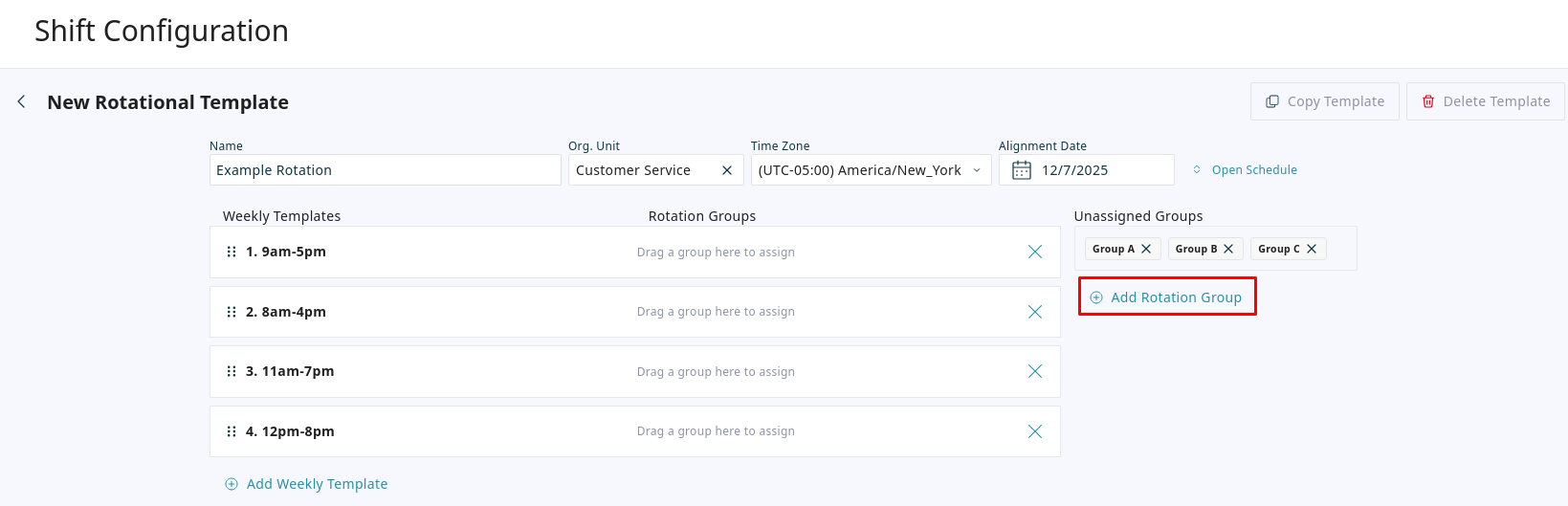Open the Alignment Date calendar picker icon

pos(1021,170)
